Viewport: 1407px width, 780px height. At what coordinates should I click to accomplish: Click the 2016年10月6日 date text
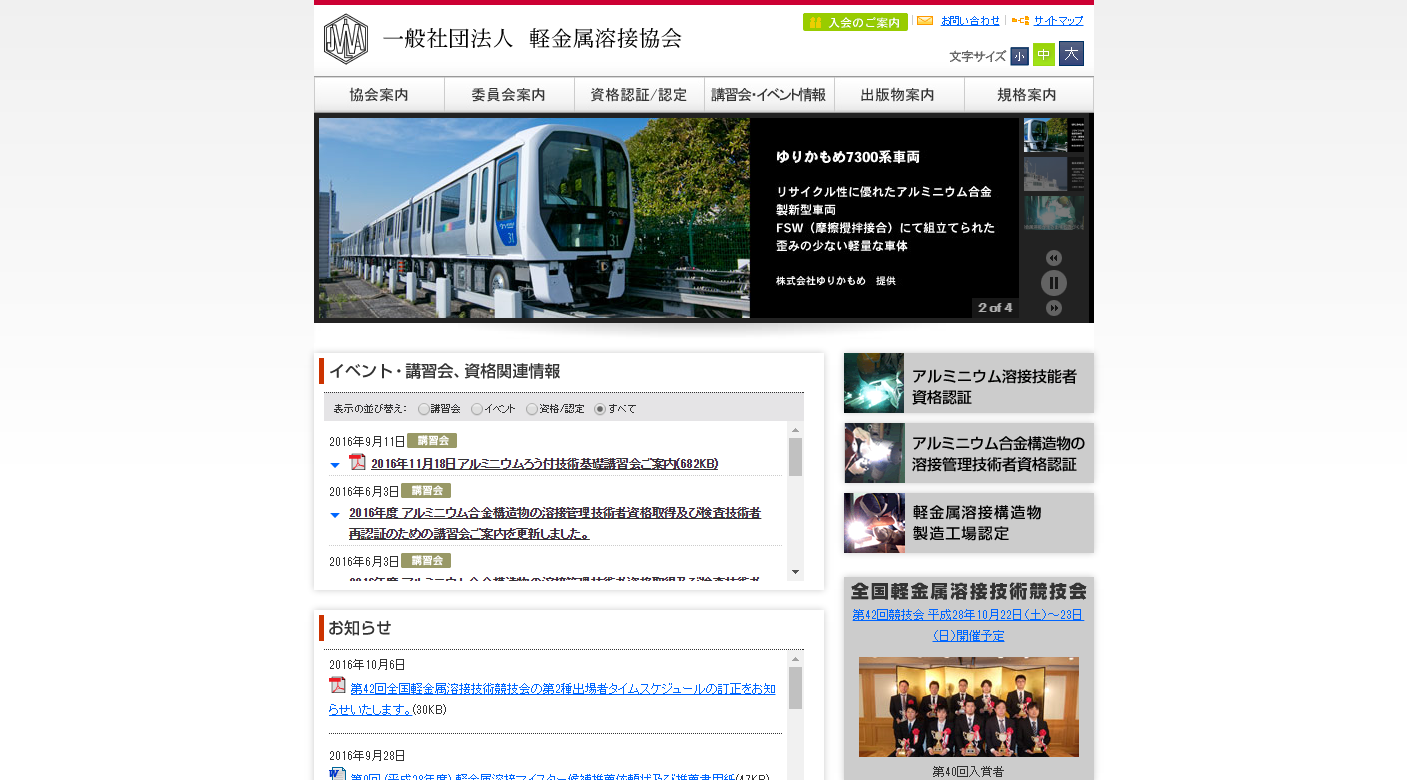click(x=367, y=665)
